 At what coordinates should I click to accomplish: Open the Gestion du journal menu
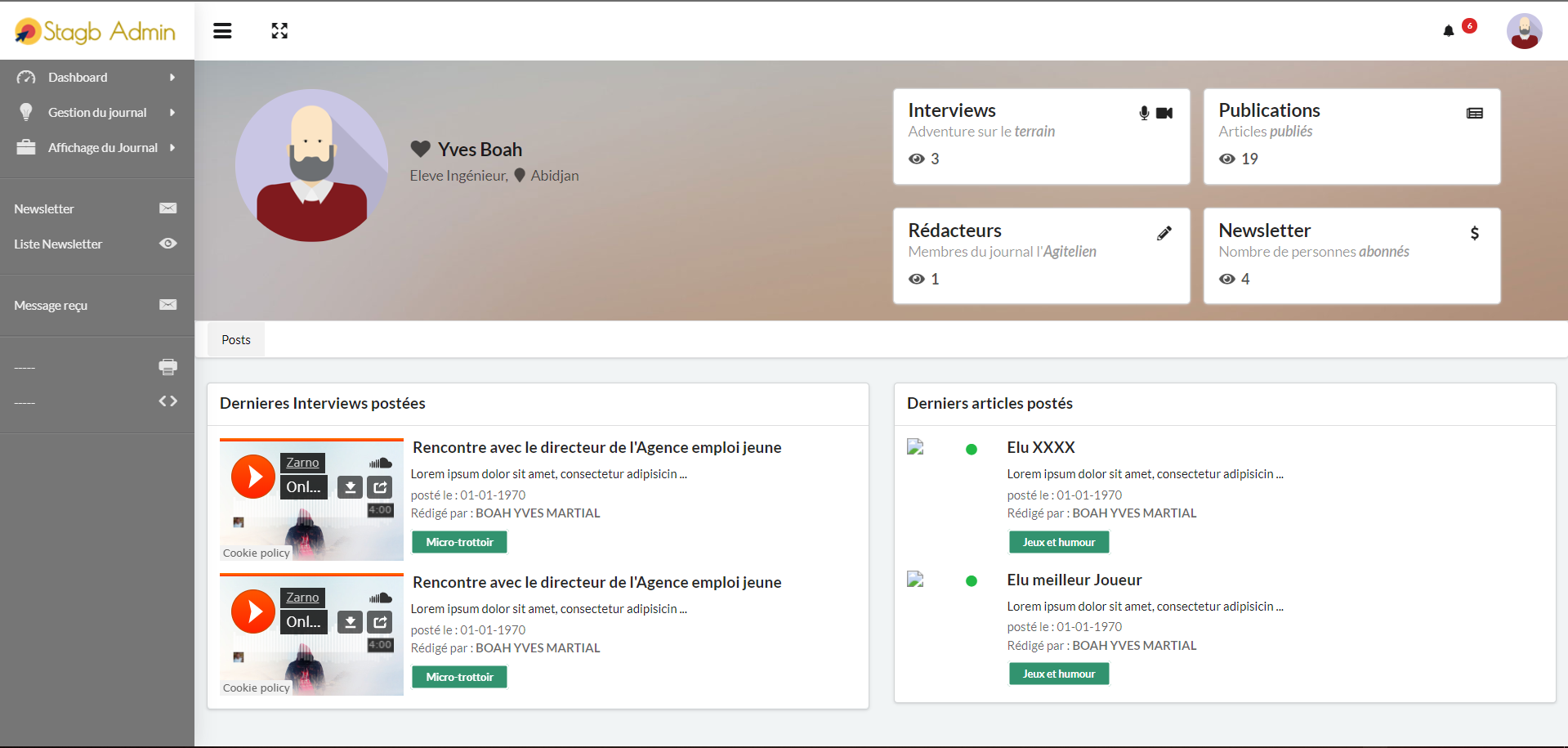coord(97,113)
